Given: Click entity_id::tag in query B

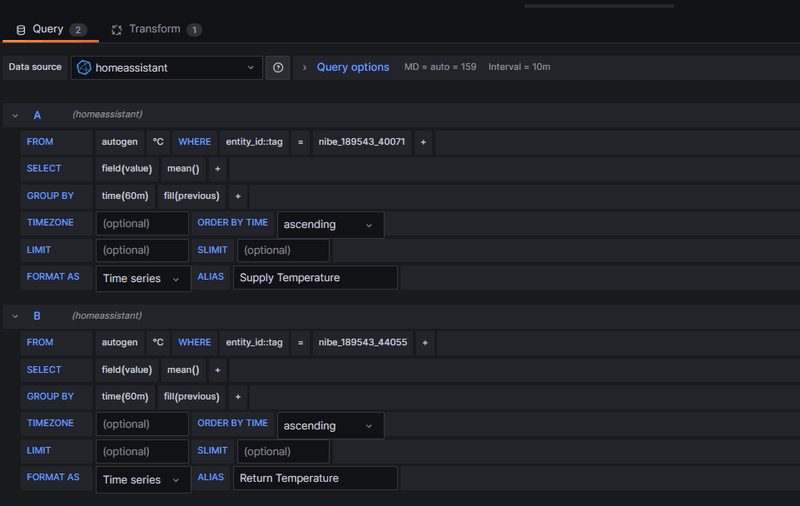Looking at the screenshot, I should (x=254, y=342).
